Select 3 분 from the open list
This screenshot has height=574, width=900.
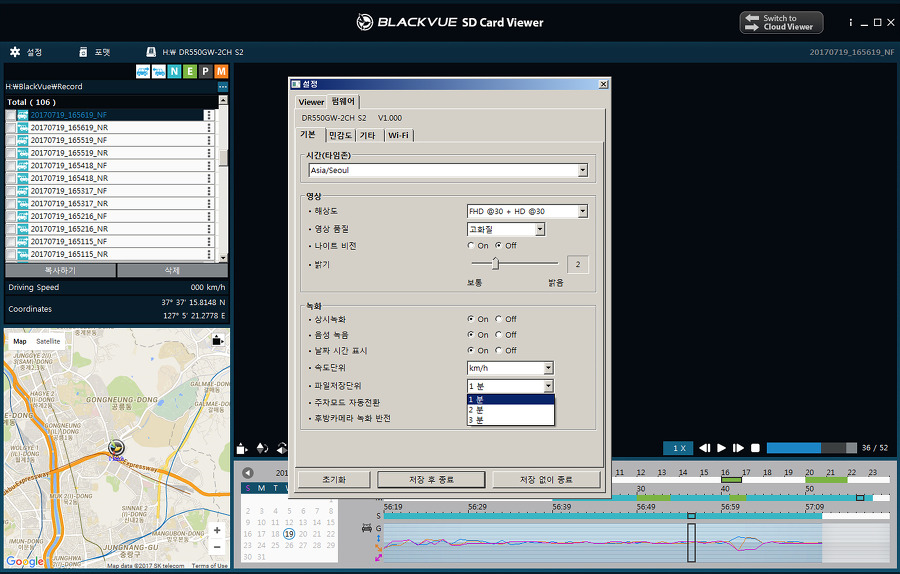click(511, 420)
